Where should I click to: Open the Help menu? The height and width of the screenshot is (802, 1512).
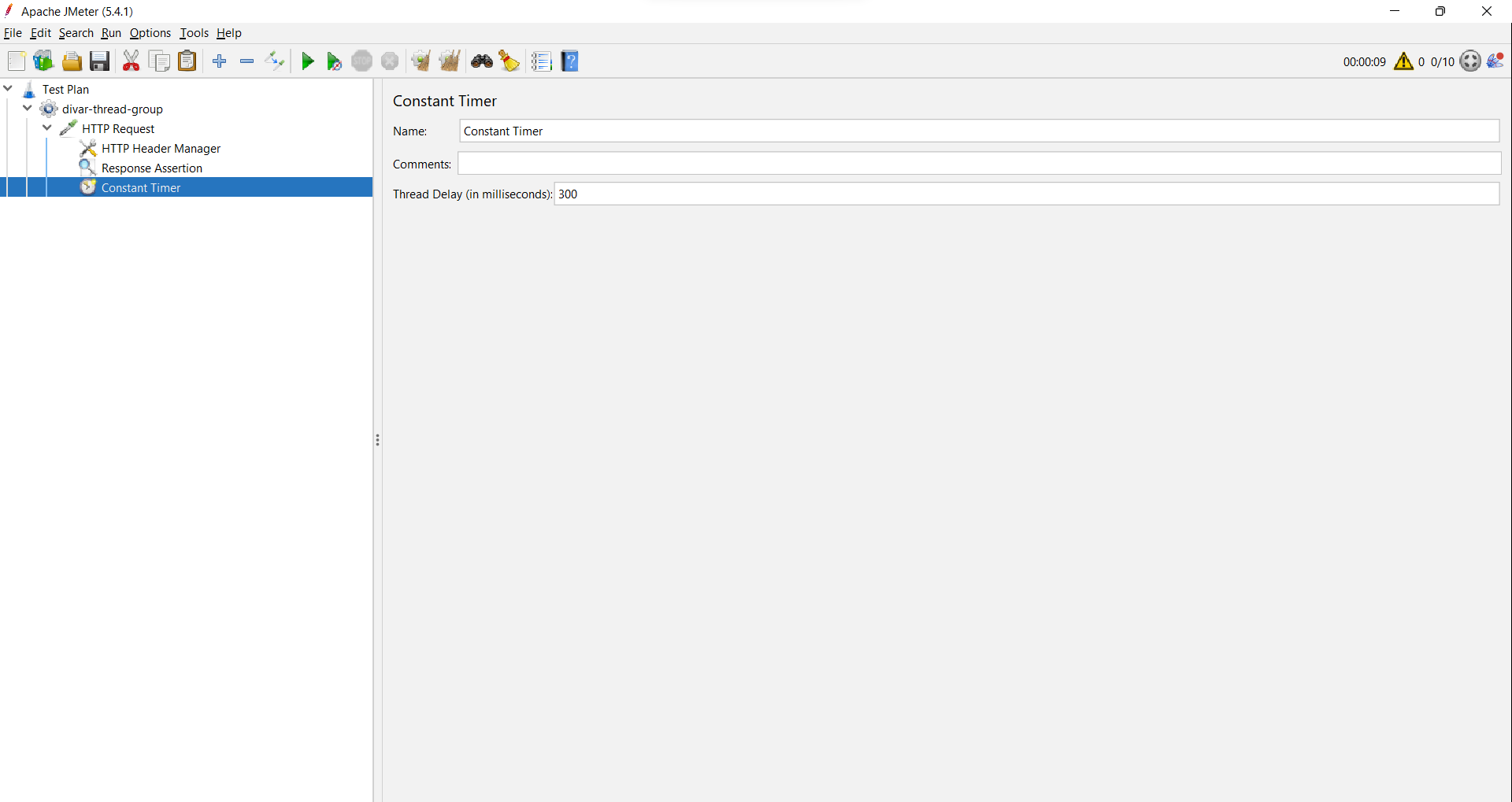click(229, 33)
